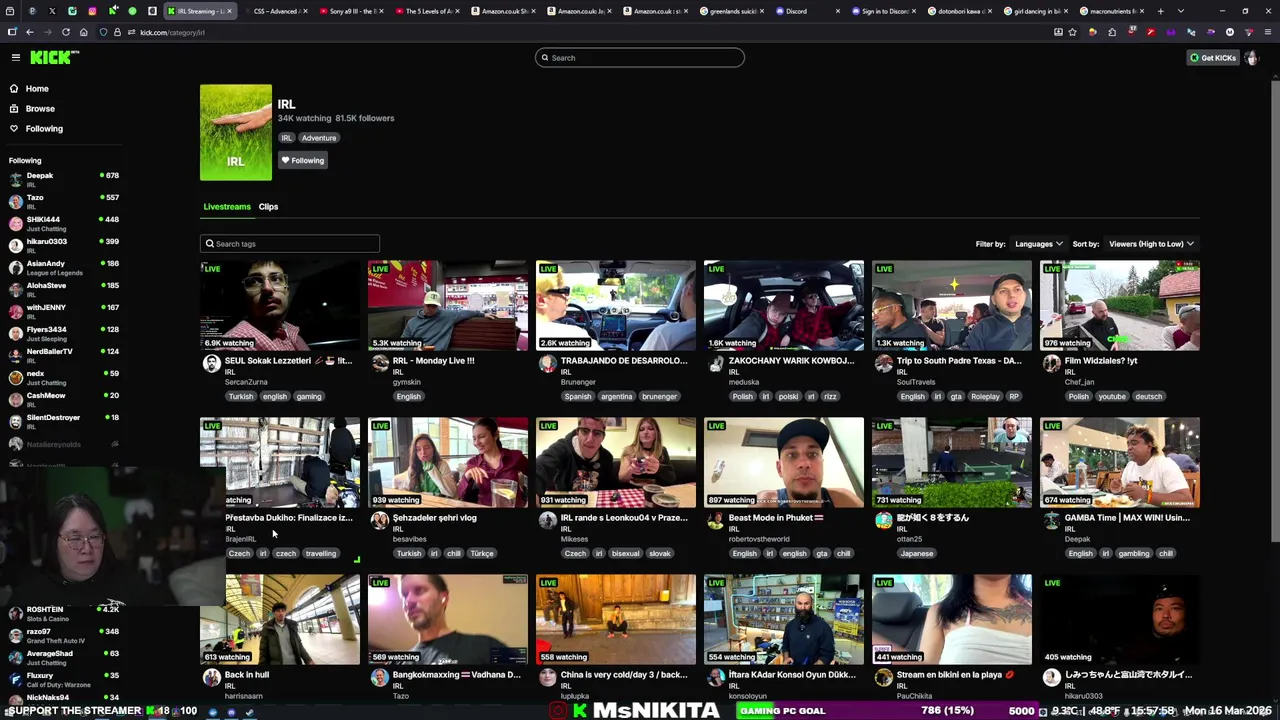Screen dimensions: 1280x720
Task: Click ottan25 channel avatar
Action: (x=883, y=521)
